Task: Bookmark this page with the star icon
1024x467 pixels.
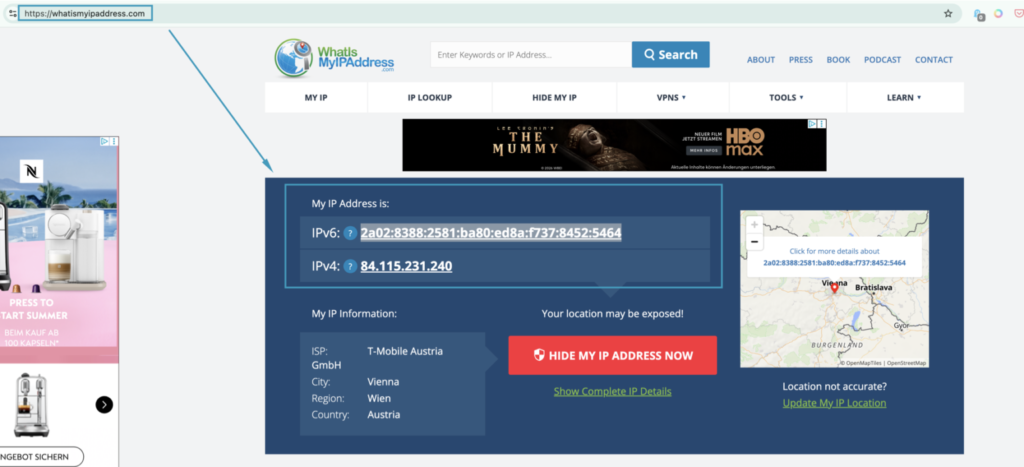Action: 948,13
